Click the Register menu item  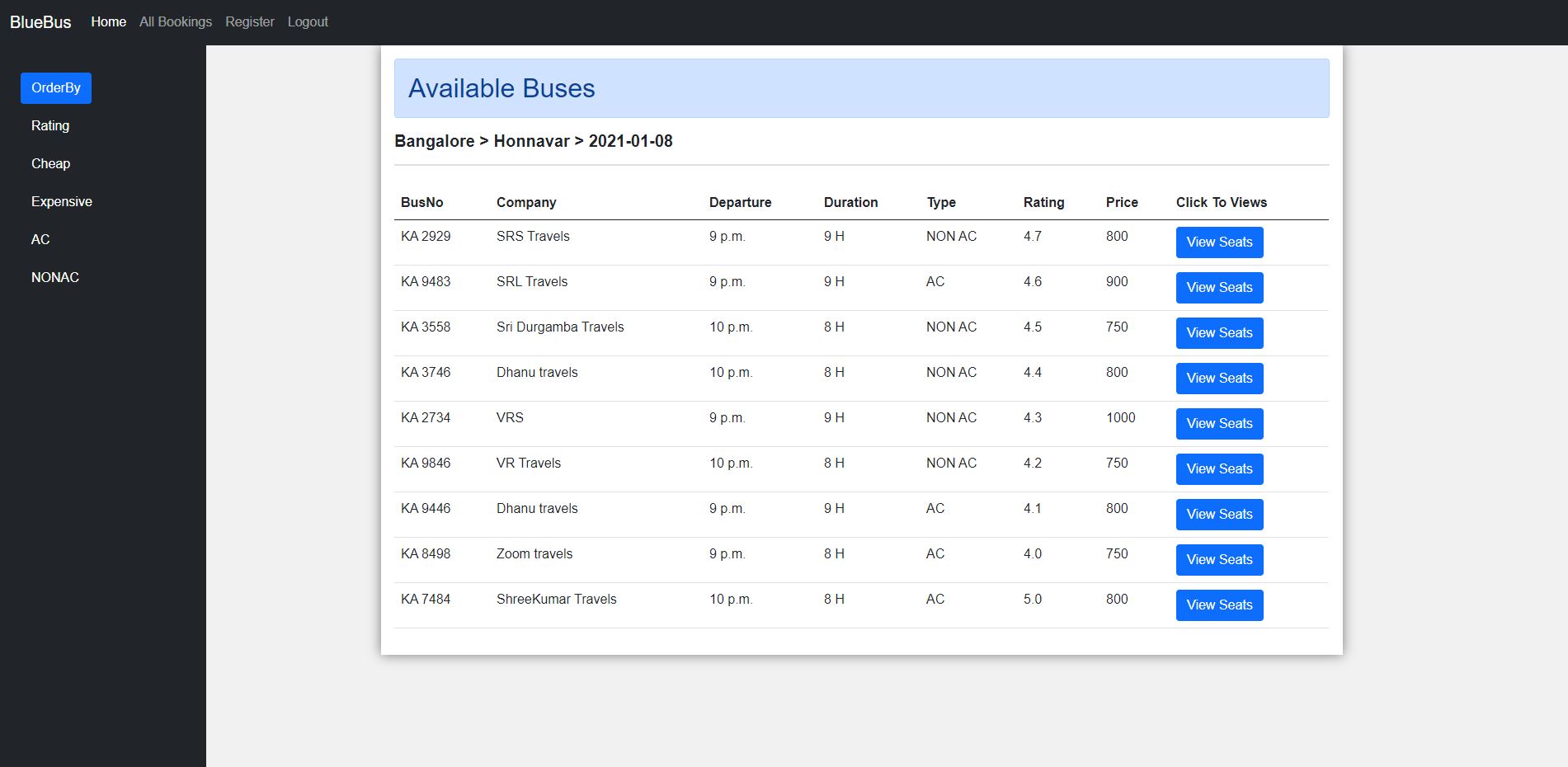tap(250, 22)
